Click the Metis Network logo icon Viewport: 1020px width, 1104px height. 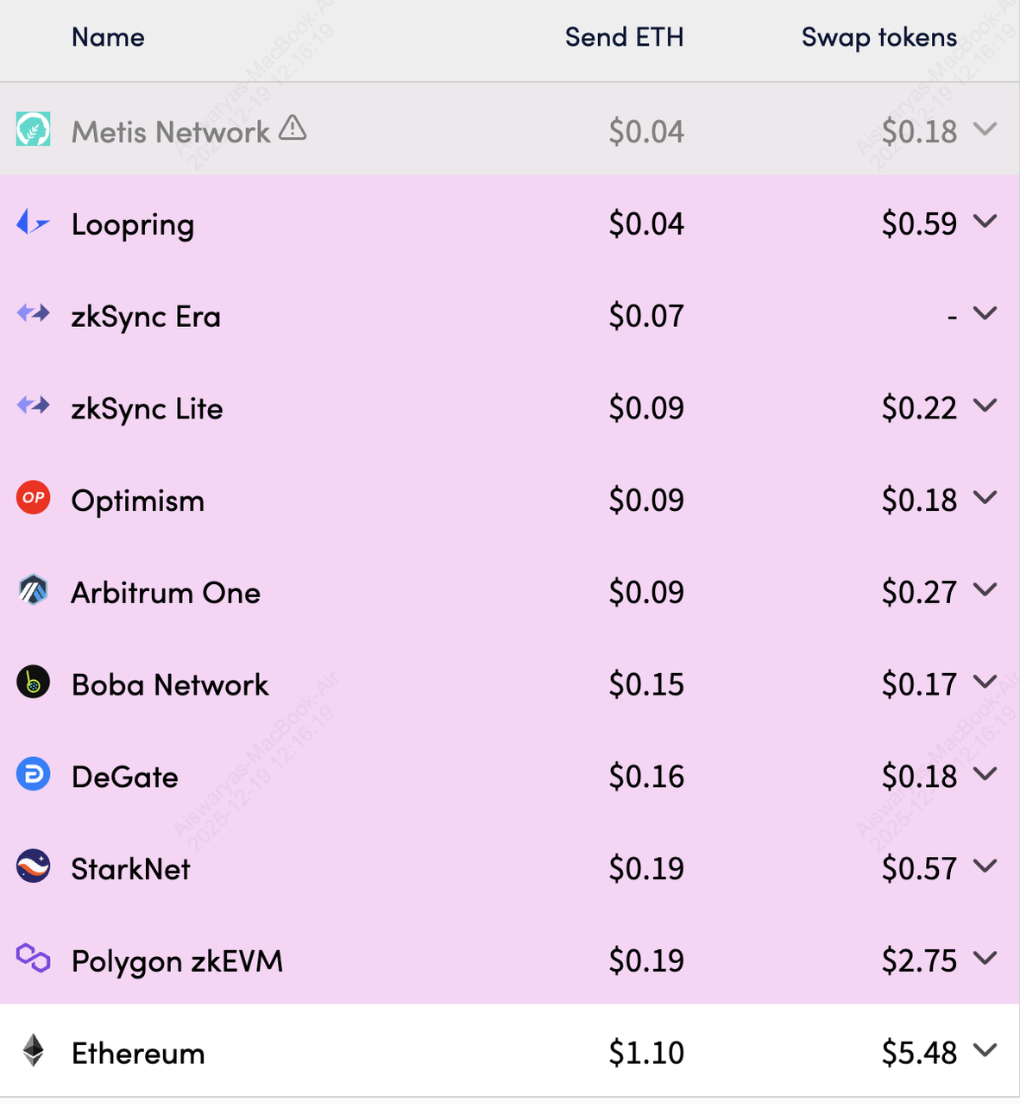click(x=33, y=130)
